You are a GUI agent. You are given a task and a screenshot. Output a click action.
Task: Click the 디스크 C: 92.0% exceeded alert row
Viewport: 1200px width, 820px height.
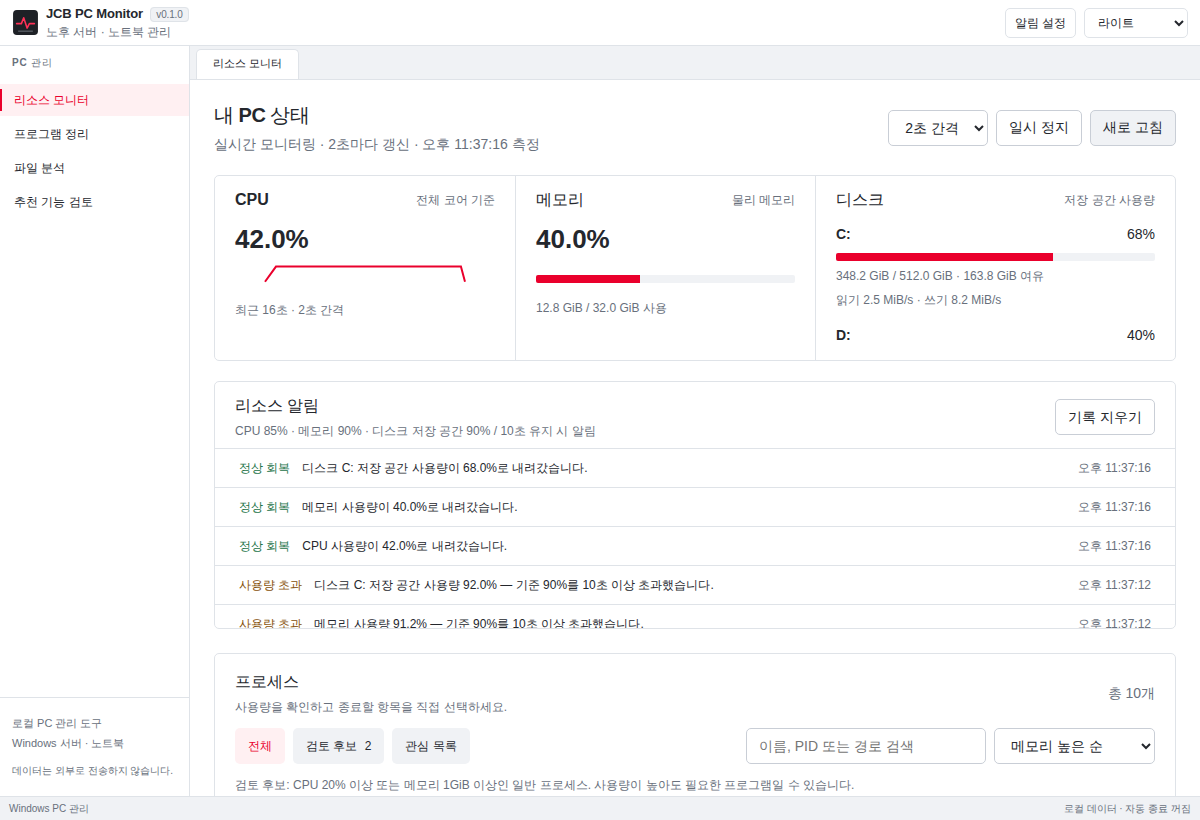695,585
